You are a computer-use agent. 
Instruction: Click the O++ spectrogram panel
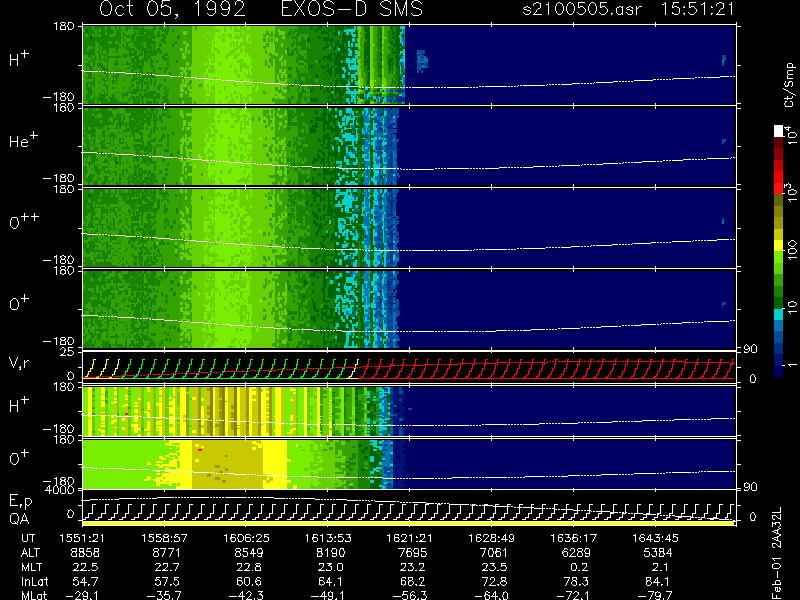[408, 228]
